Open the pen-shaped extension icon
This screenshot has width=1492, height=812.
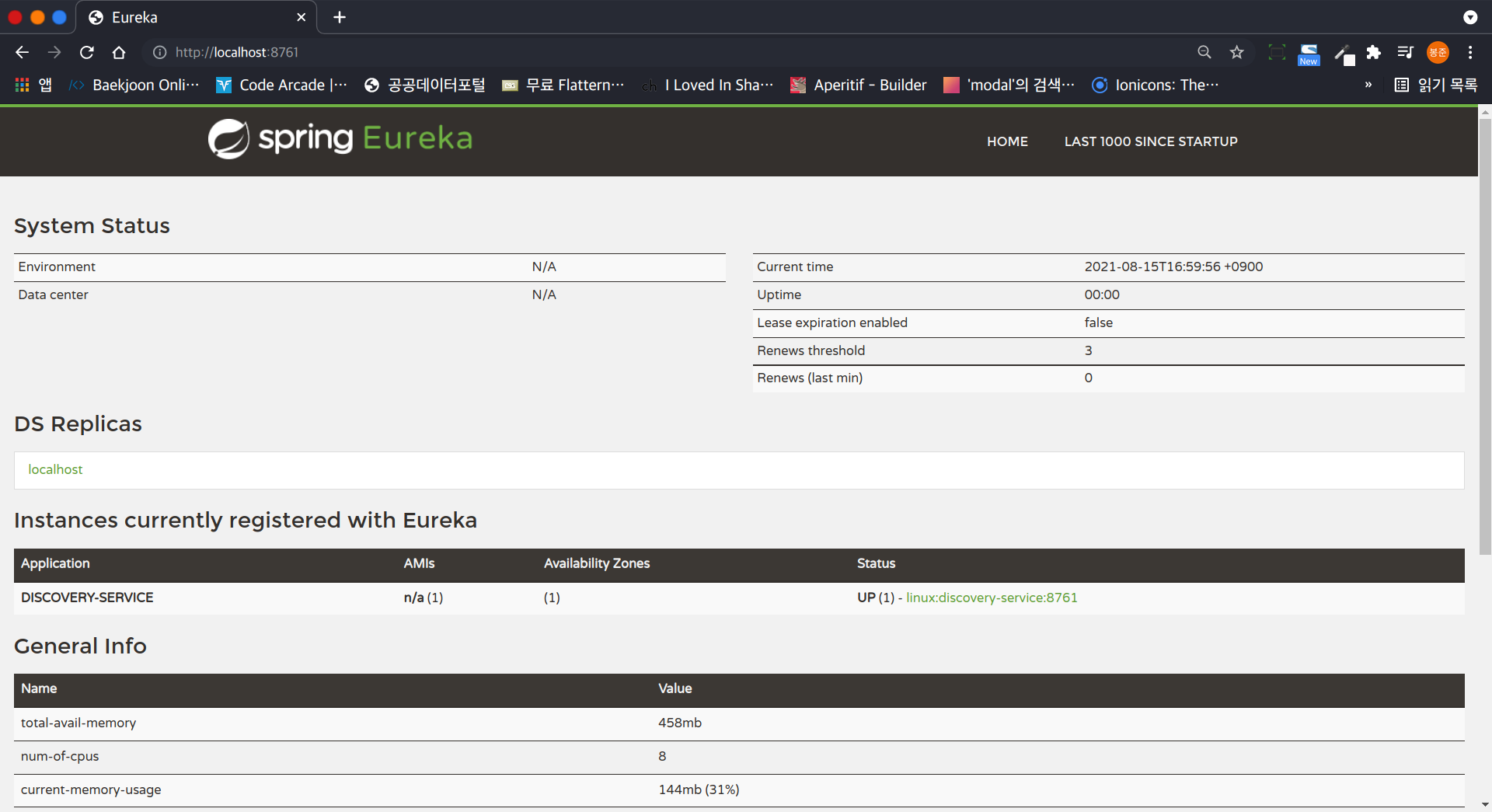click(1344, 54)
